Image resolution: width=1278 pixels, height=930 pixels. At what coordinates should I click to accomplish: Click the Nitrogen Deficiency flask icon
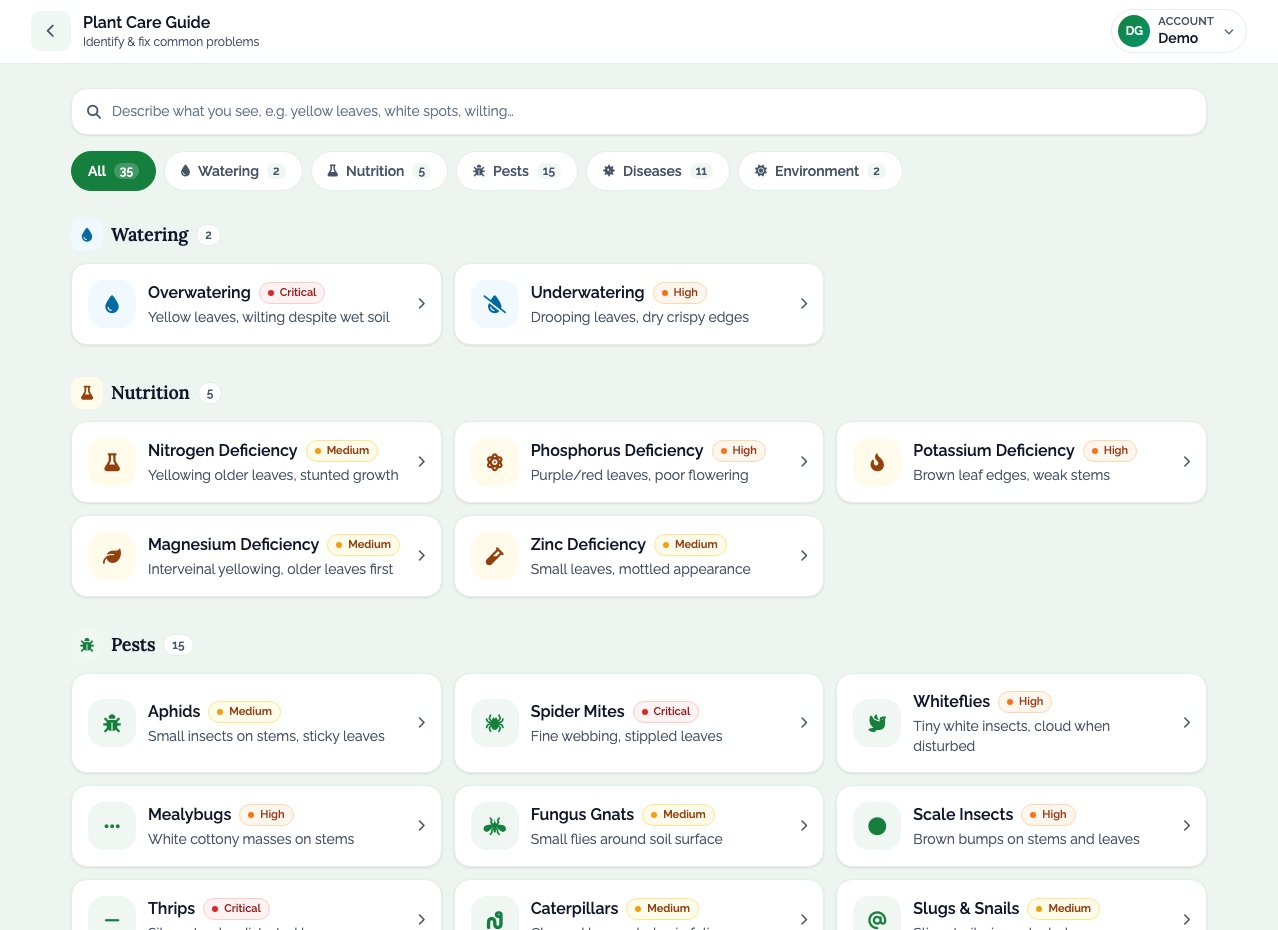(x=112, y=462)
